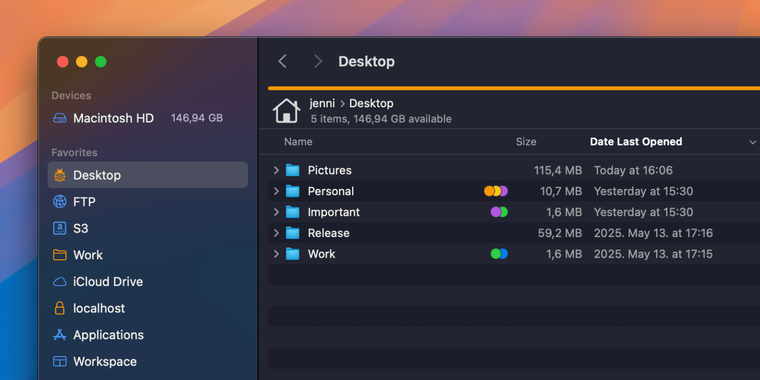
Task: Click the FTP globe icon in sidebar
Action: click(x=60, y=202)
